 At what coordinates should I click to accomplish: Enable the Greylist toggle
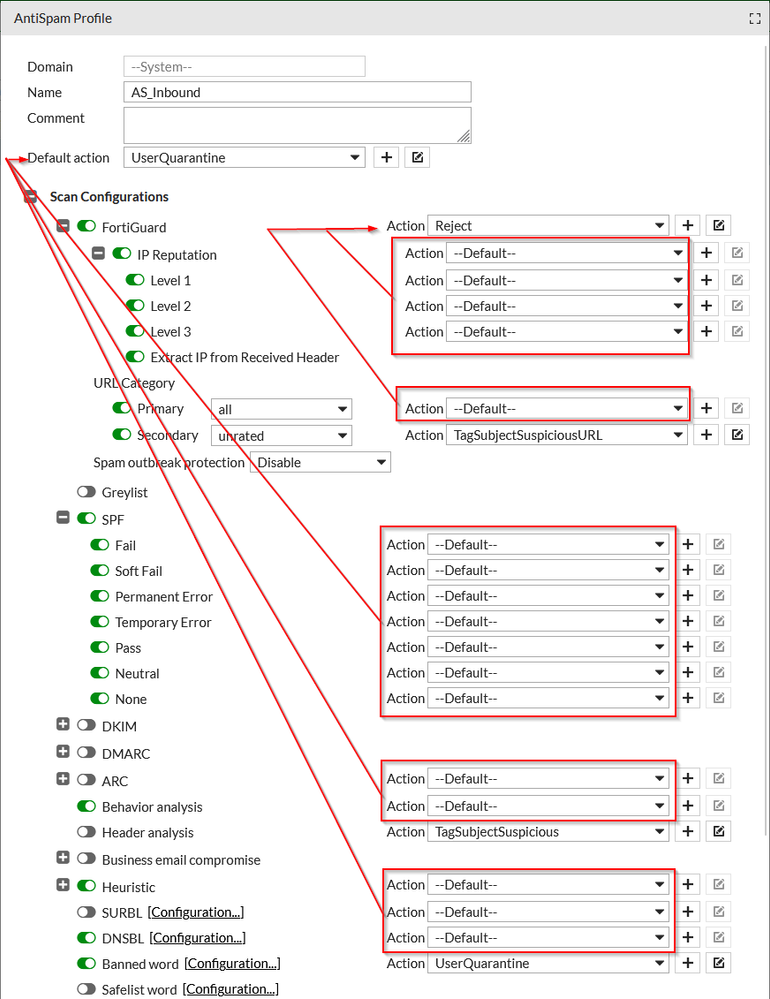tap(87, 492)
